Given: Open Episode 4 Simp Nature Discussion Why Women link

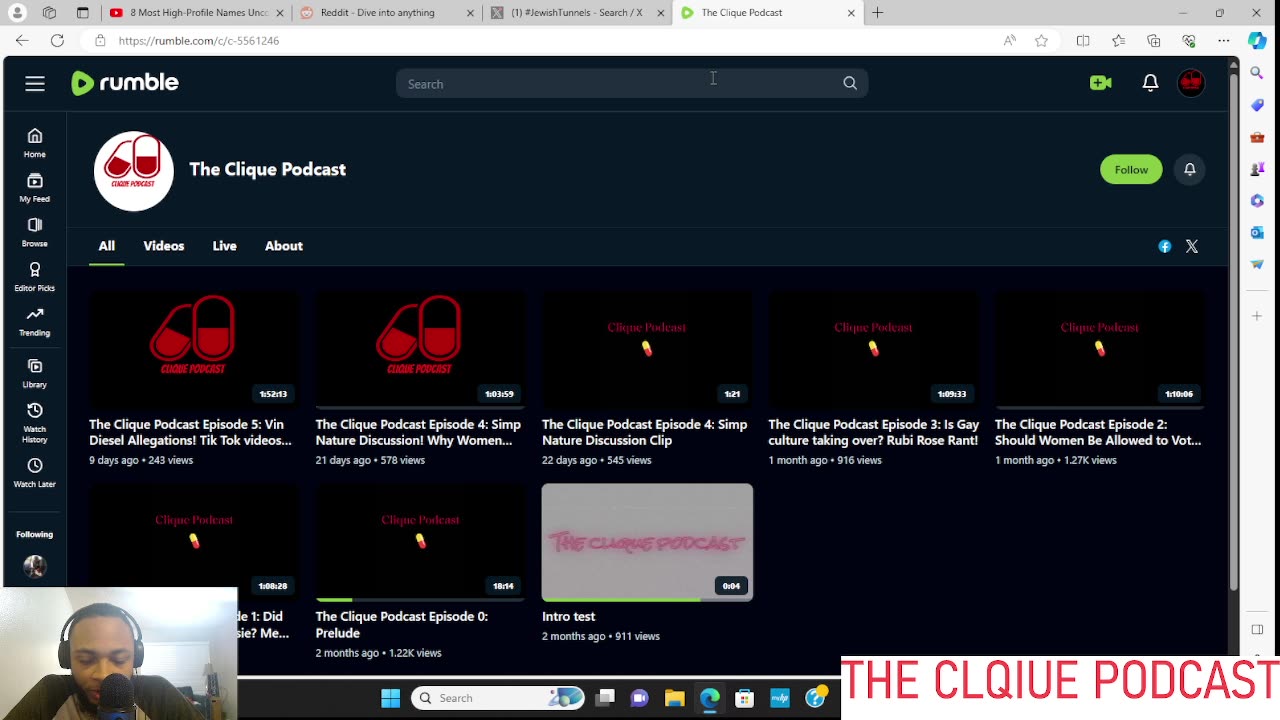Looking at the screenshot, I should 418,432.
